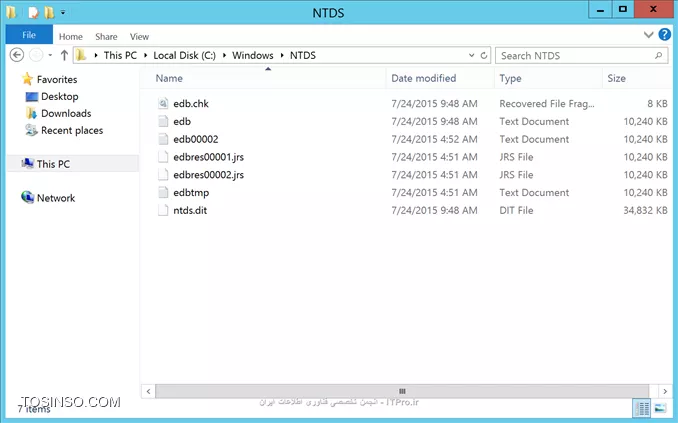Select This PC in the breadcrumb

click(x=120, y=55)
